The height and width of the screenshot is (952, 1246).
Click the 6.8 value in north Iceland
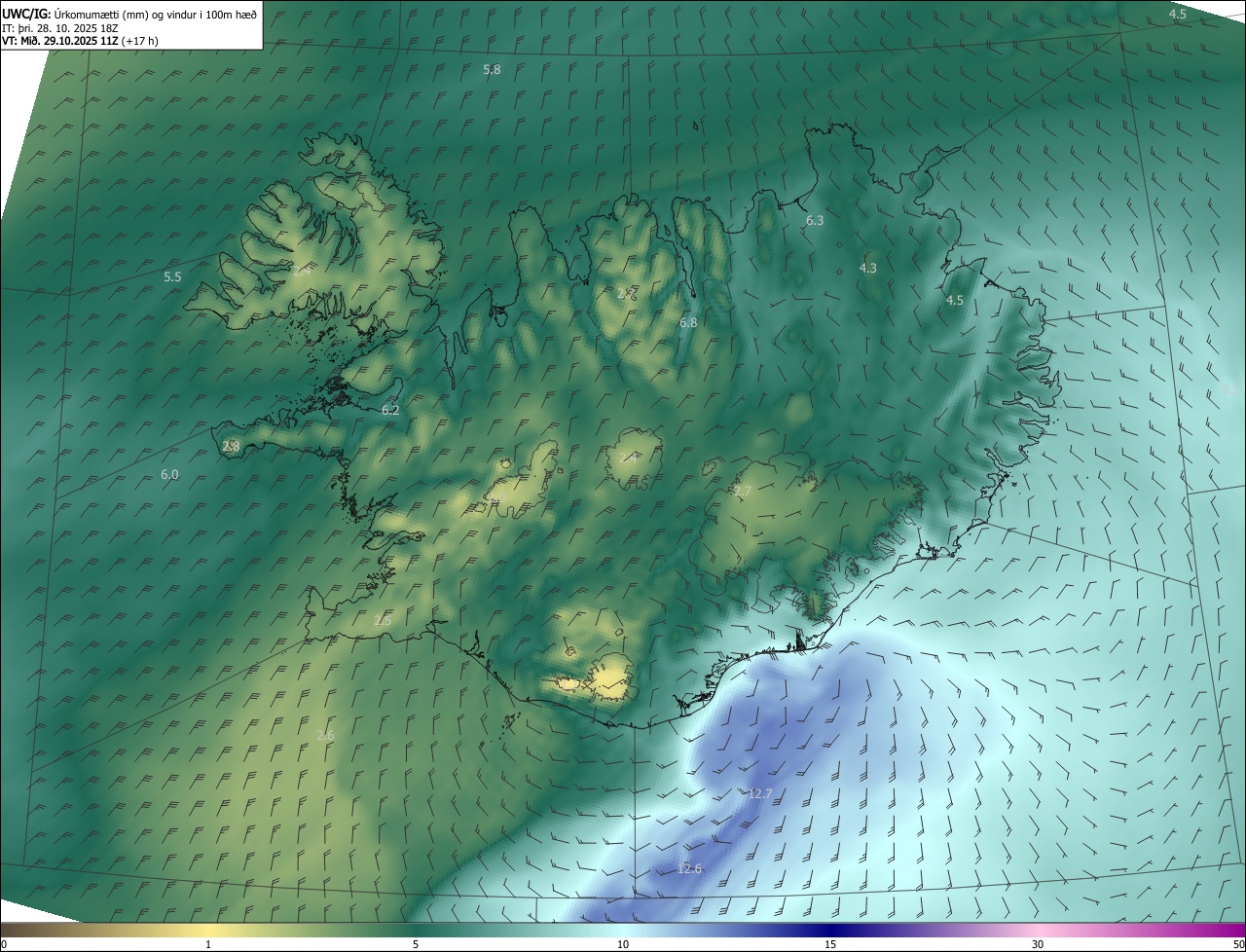pyautogui.click(x=688, y=322)
